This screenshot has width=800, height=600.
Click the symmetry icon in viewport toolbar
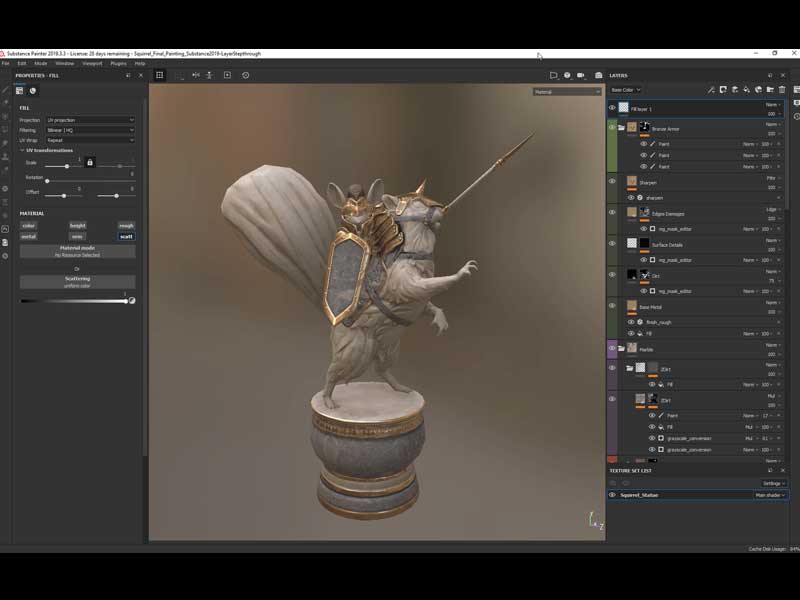click(x=195, y=75)
